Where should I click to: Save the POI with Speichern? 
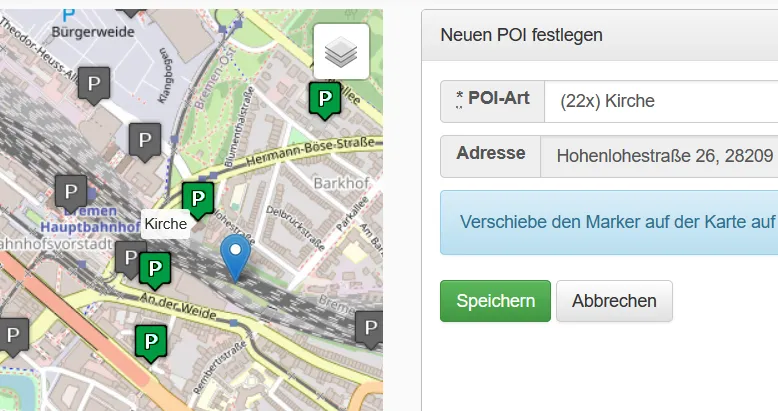tap(495, 301)
